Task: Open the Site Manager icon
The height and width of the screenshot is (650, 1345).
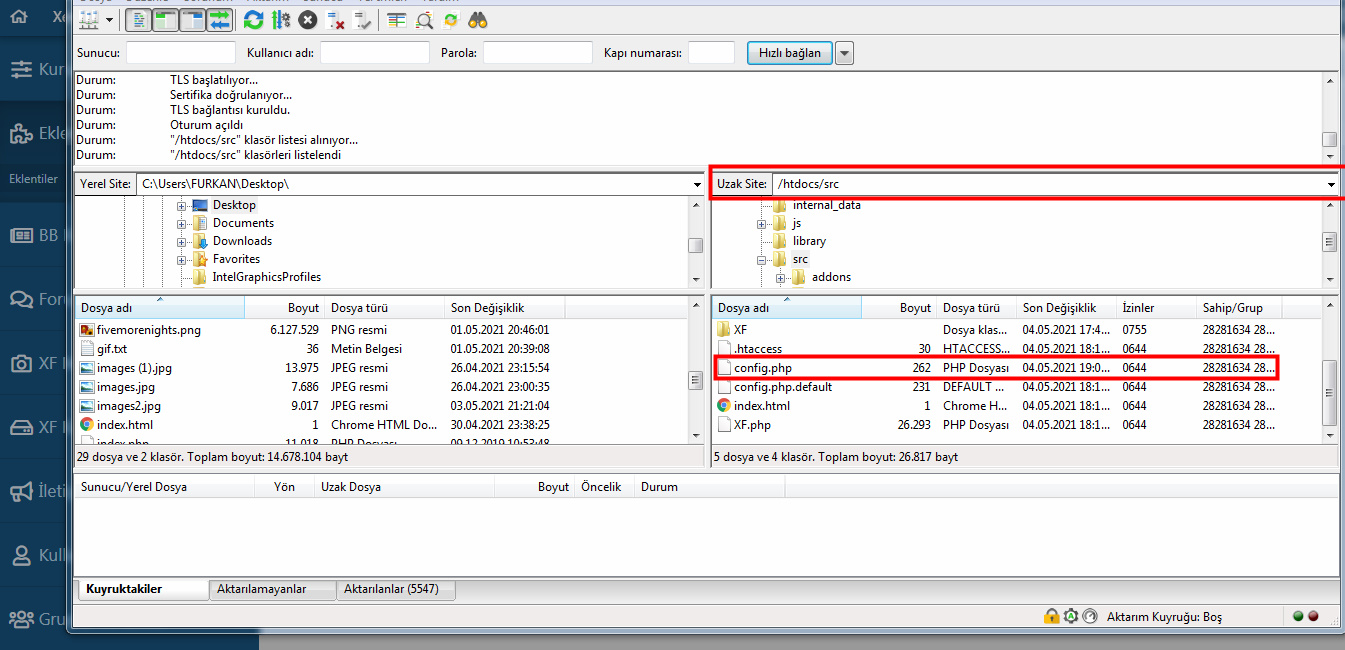Action: pyautogui.click(x=90, y=20)
